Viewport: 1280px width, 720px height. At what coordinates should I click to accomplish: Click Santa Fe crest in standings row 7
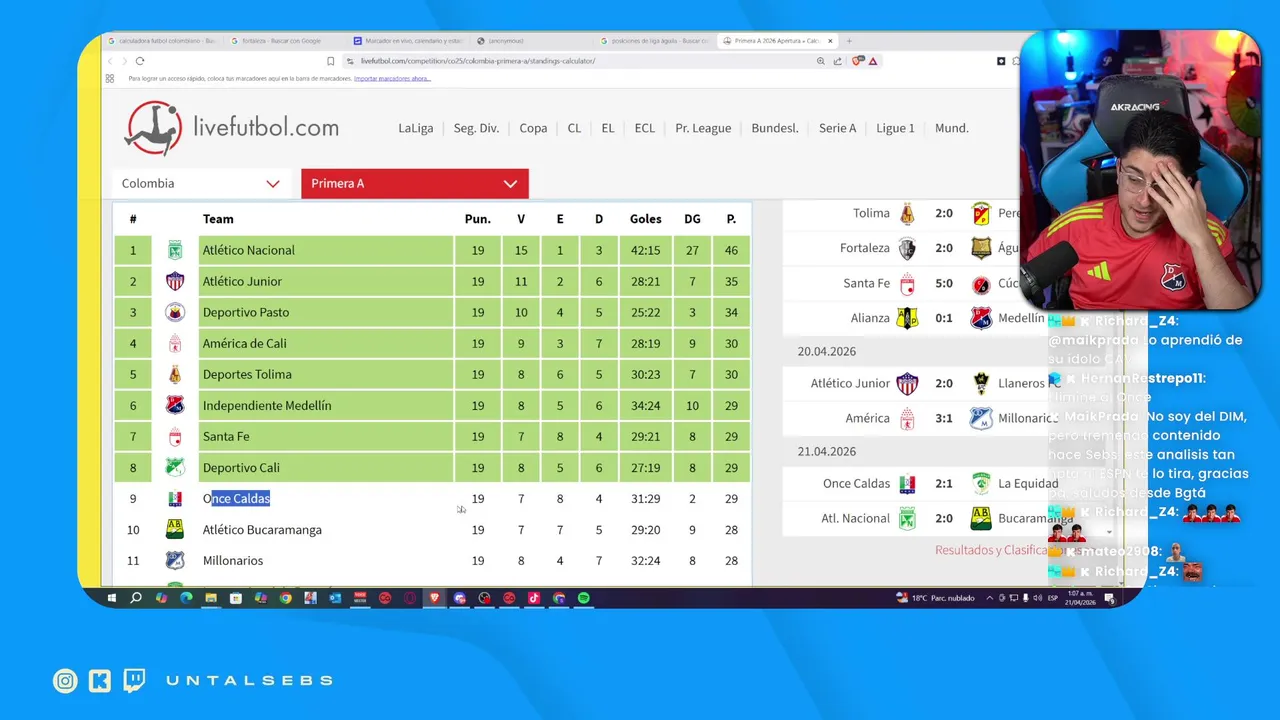click(x=175, y=436)
